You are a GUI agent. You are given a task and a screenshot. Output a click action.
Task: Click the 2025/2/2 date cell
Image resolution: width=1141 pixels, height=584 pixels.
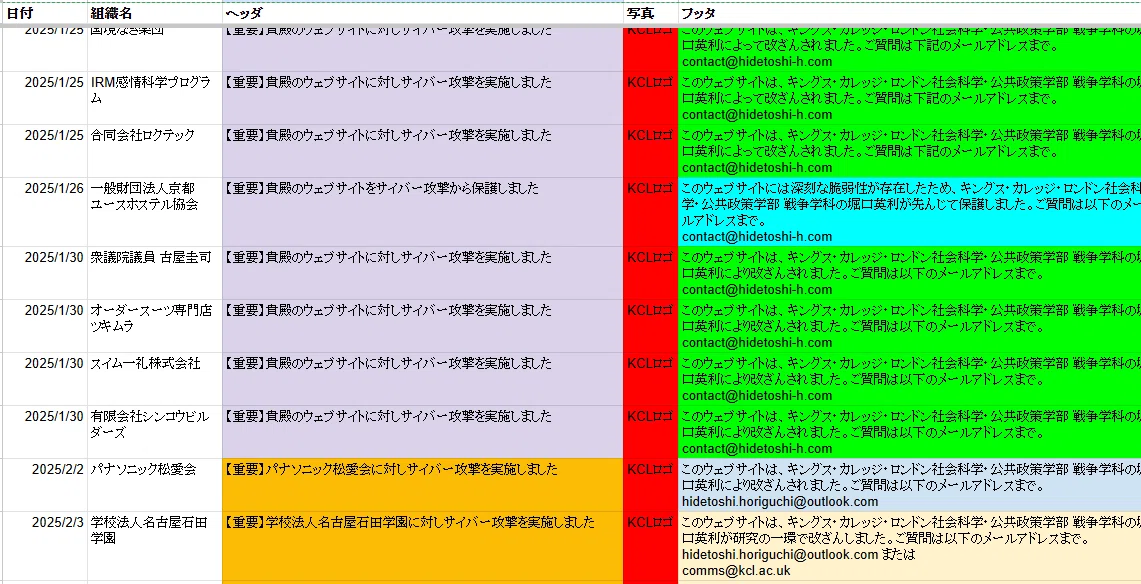pyautogui.click(x=44, y=485)
